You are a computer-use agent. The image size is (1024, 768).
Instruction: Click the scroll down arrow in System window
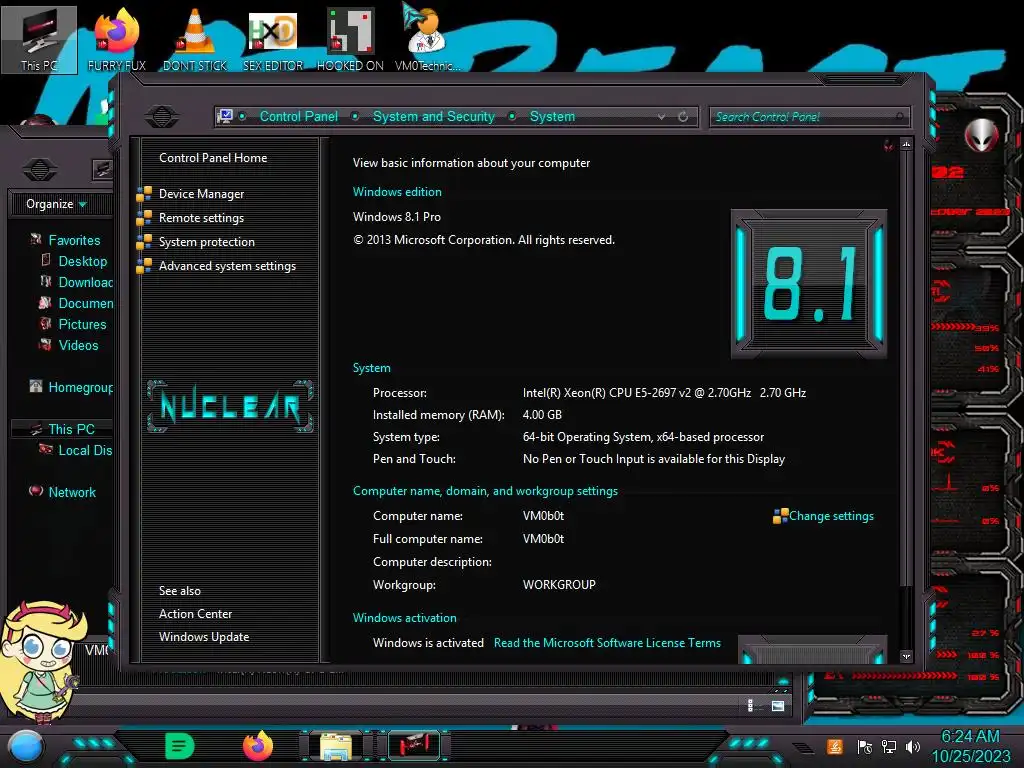(906, 656)
